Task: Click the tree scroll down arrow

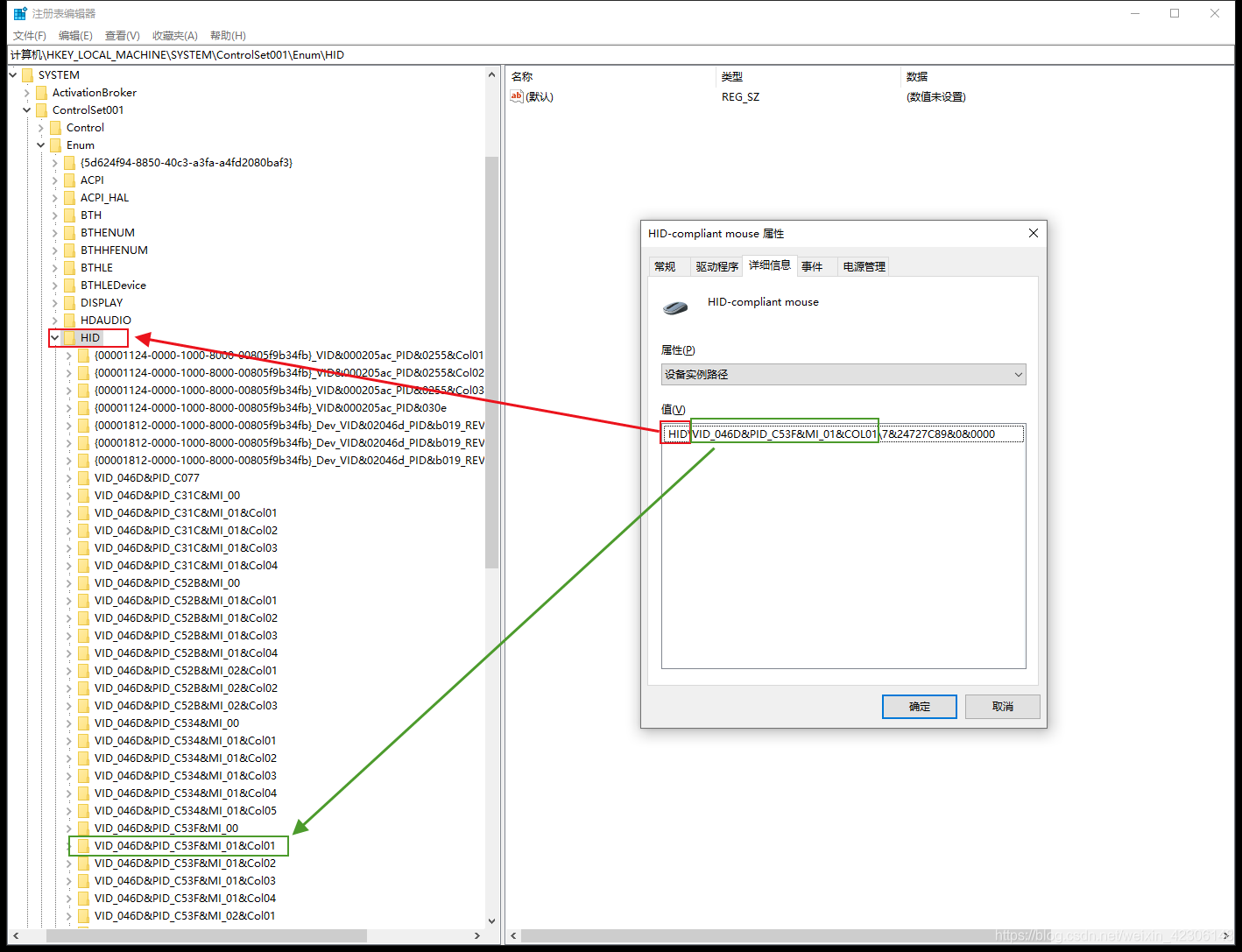Action: [x=491, y=921]
